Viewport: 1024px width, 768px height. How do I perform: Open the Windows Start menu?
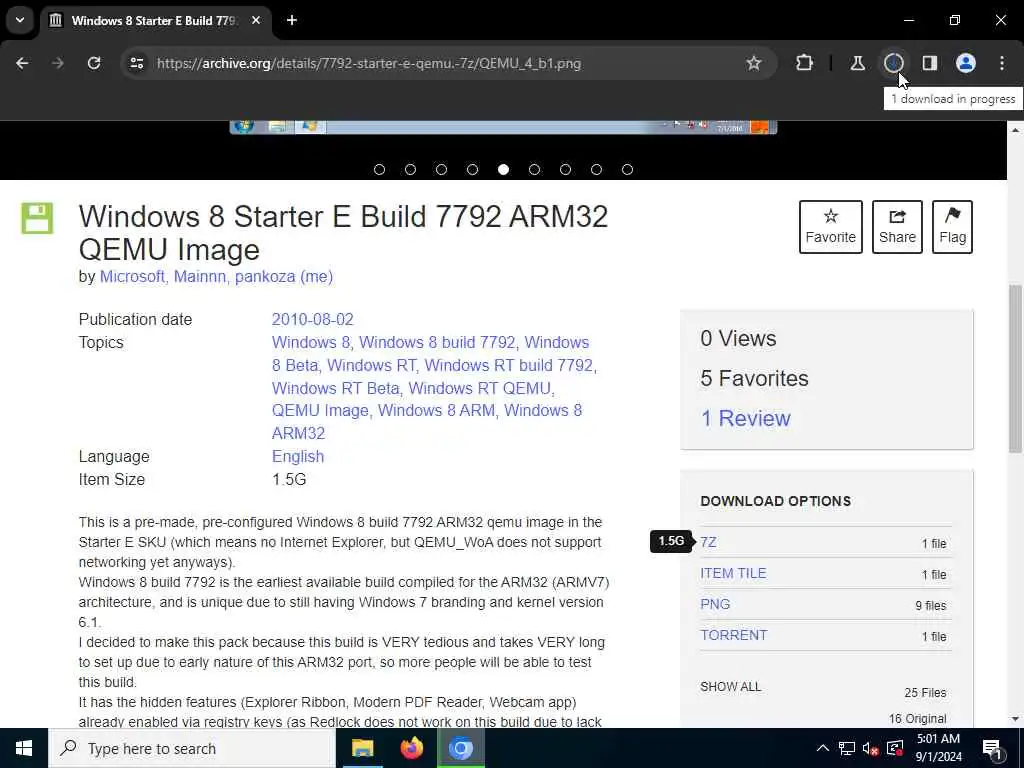[24, 748]
